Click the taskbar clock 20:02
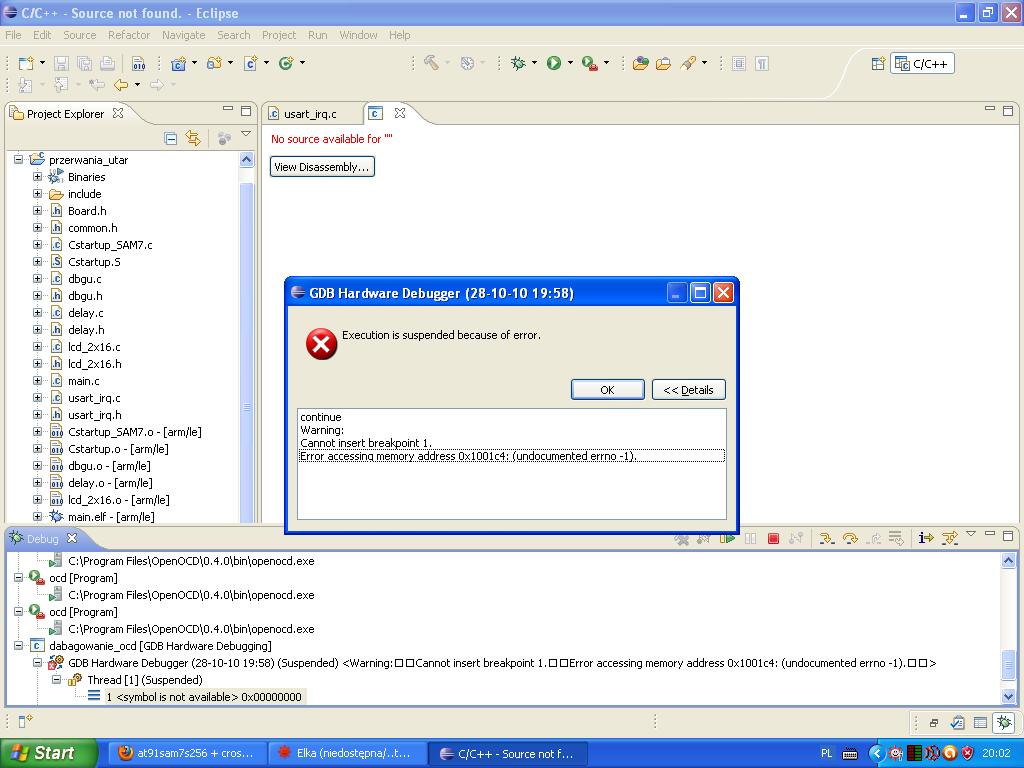Image resolution: width=1024 pixels, height=768 pixels. (x=996, y=753)
